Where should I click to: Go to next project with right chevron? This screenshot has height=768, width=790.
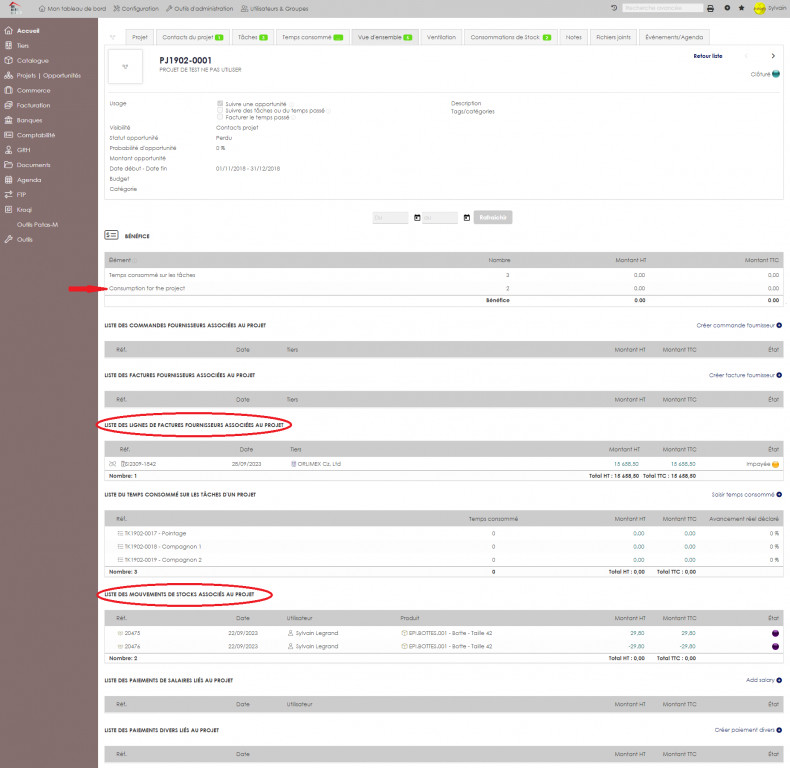click(x=773, y=56)
